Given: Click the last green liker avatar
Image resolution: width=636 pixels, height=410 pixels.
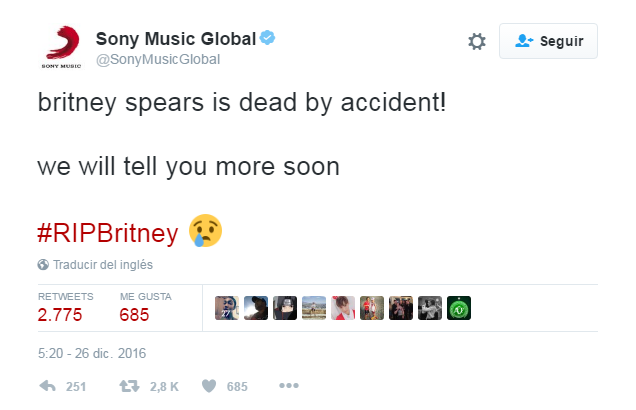Looking at the screenshot, I should (x=458, y=308).
